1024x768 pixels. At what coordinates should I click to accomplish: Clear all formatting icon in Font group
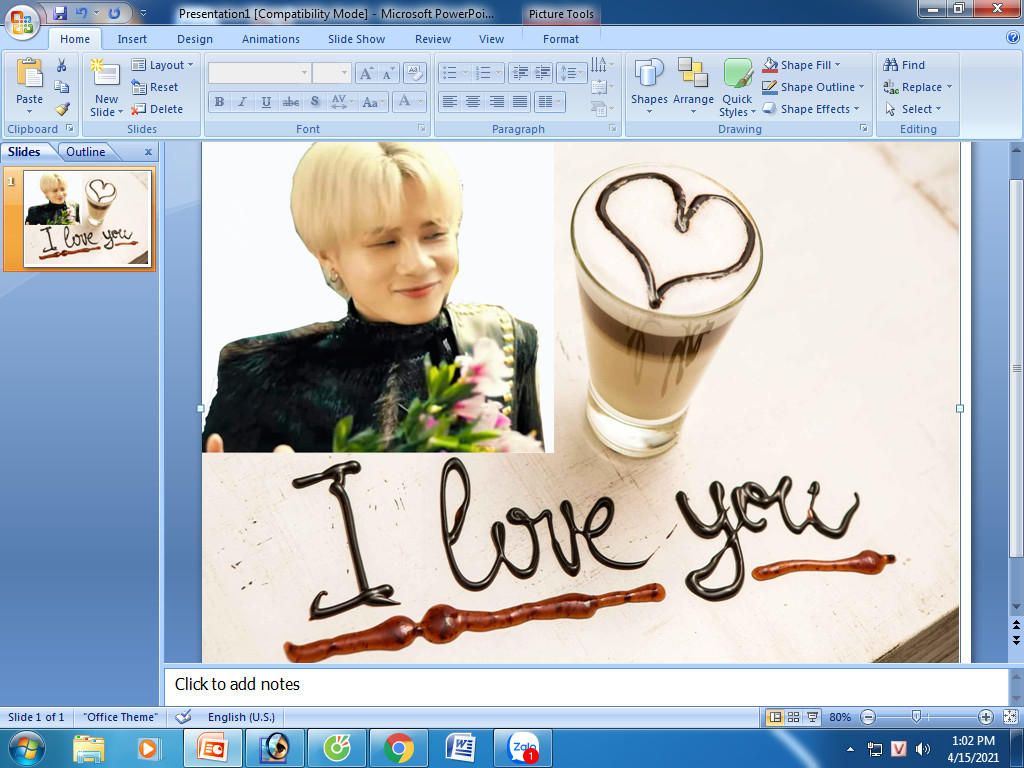click(x=415, y=72)
